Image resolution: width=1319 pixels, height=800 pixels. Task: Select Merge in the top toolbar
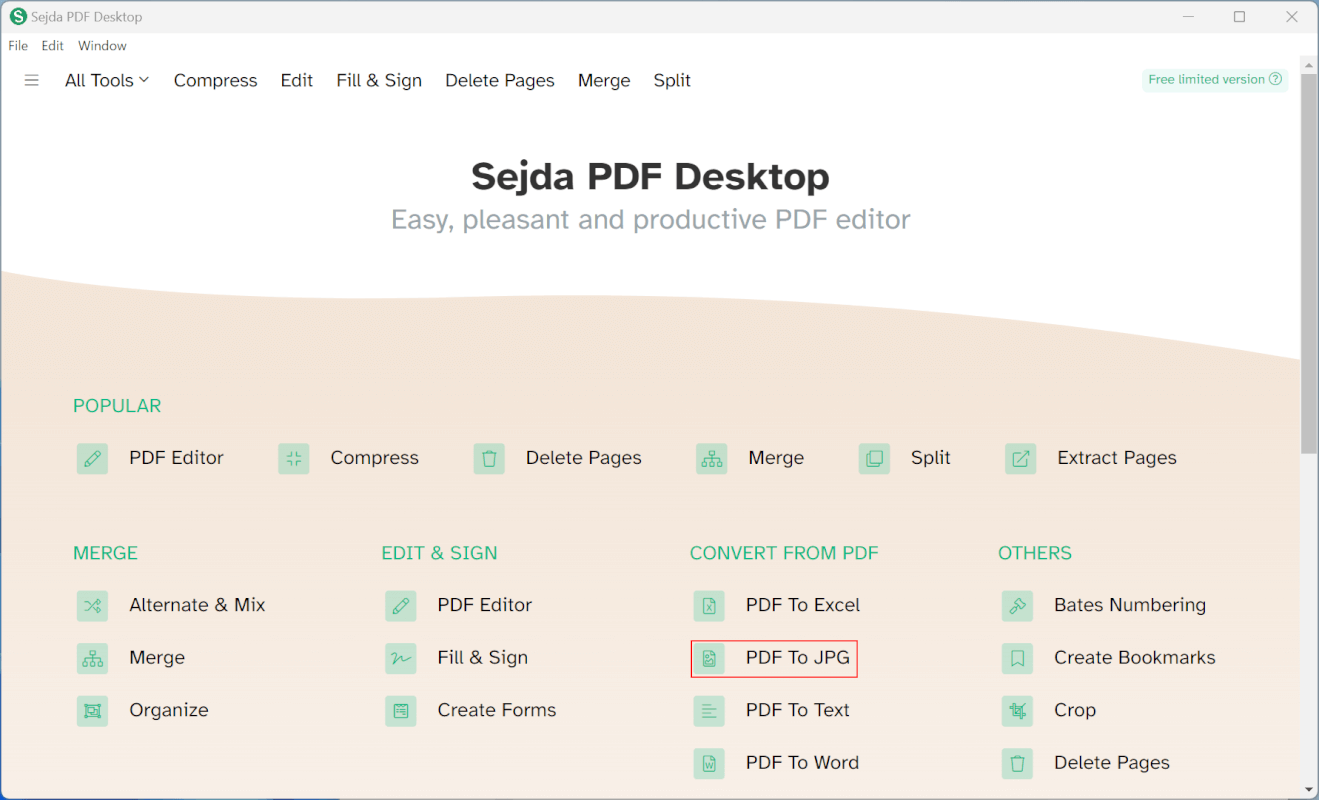pyautogui.click(x=604, y=80)
